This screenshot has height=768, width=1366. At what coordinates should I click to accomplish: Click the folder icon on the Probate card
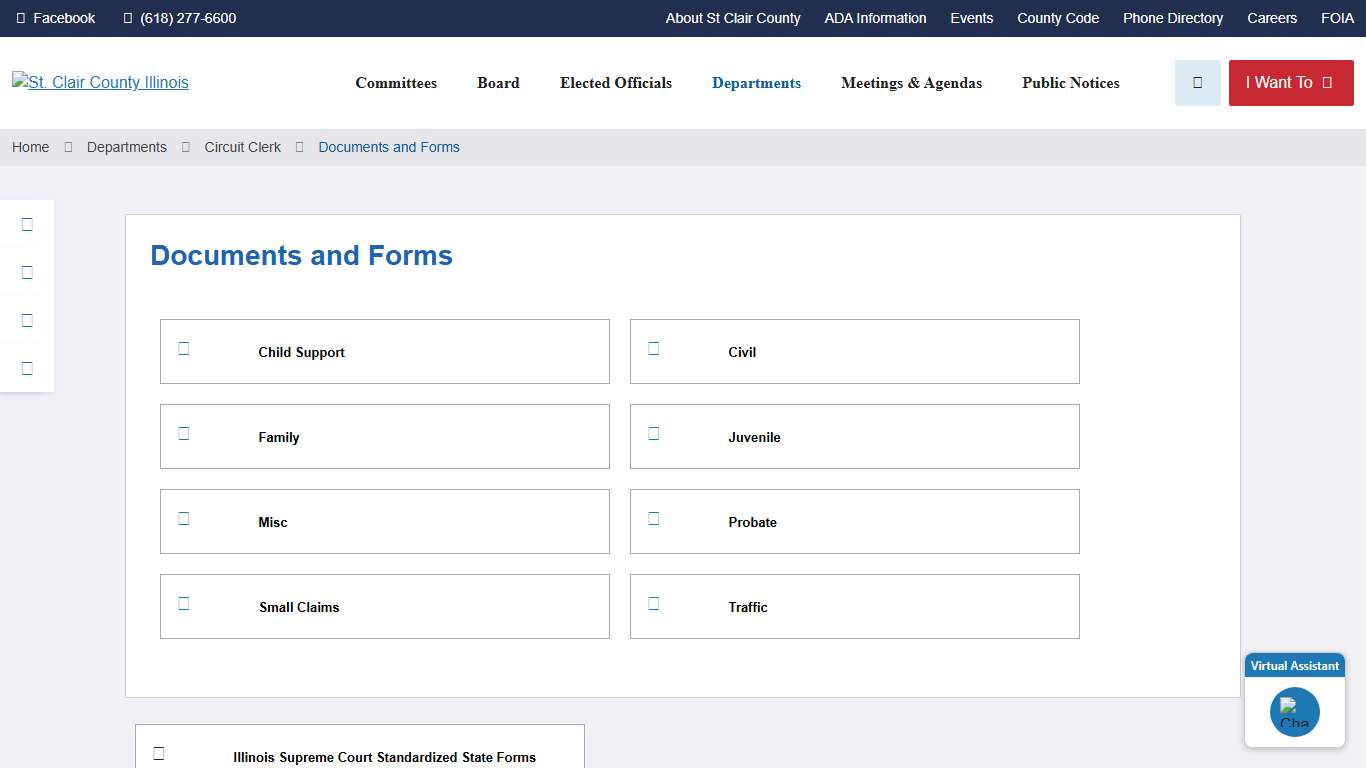pos(653,517)
